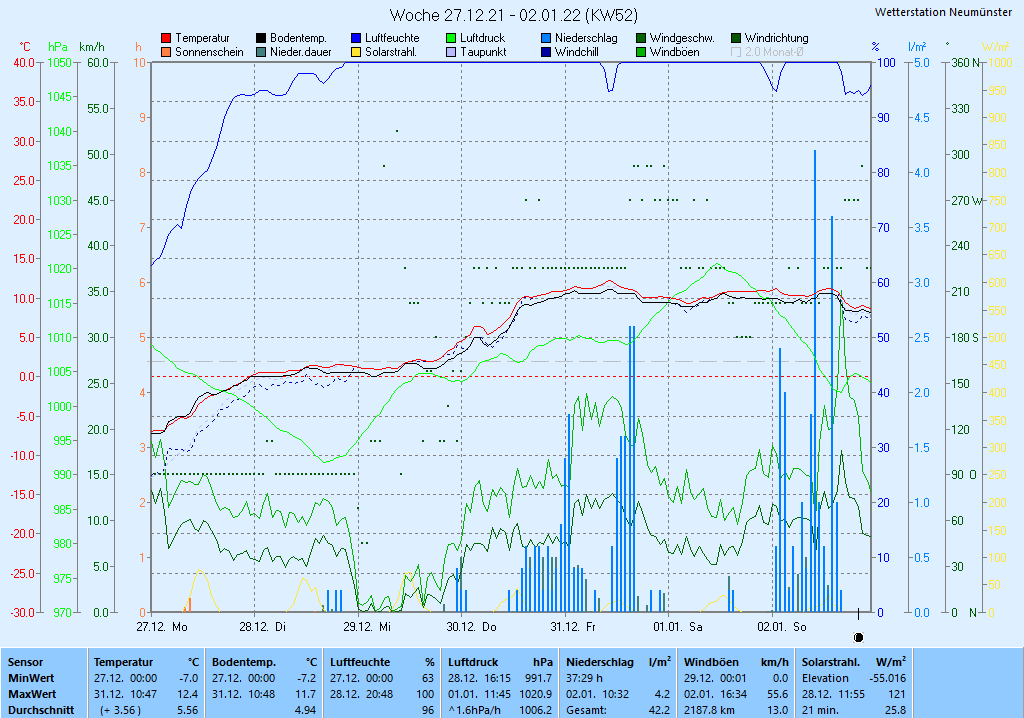The width and height of the screenshot is (1024, 718).
Task: Click the precipitation duration 37:29 h
Action: [x=584, y=678]
